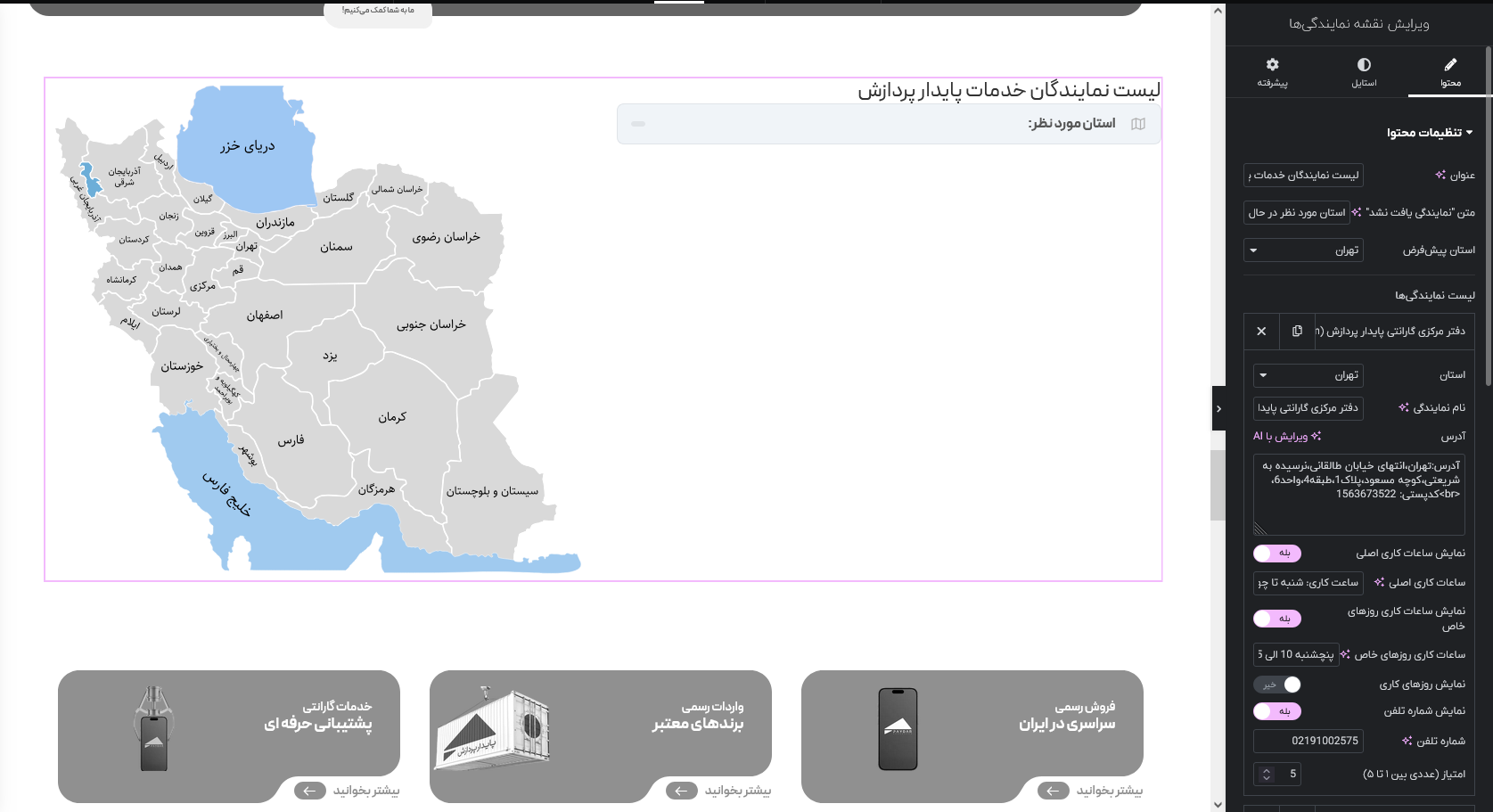
Task: Click AI icon beside شماره تلفن label
Action: pos(1407,741)
